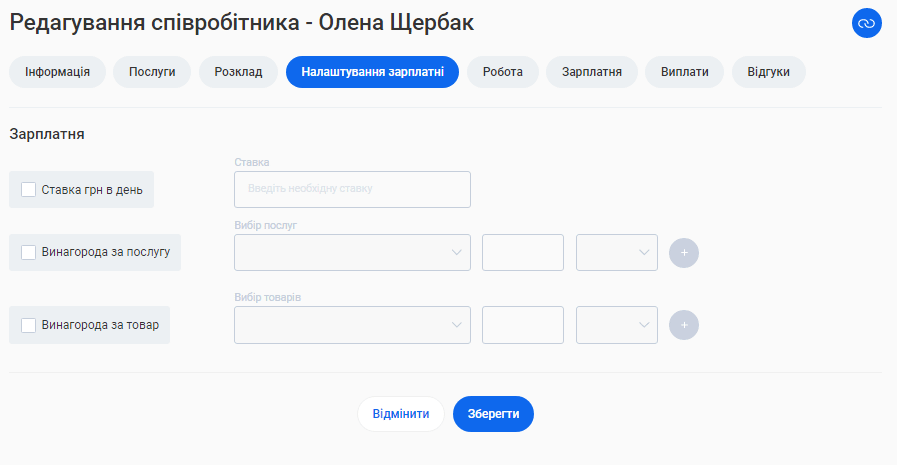Open the unit dropdown in product reward row
The image size is (897, 465).
click(x=617, y=325)
